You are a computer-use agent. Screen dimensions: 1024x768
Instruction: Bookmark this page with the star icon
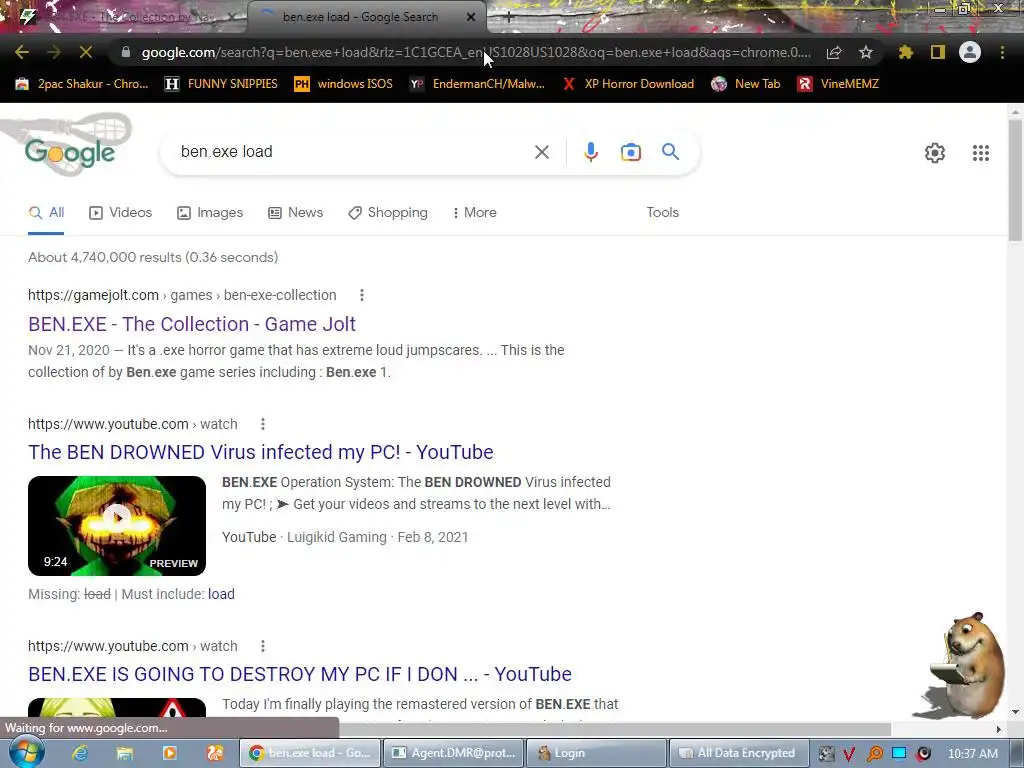(866, 52)
